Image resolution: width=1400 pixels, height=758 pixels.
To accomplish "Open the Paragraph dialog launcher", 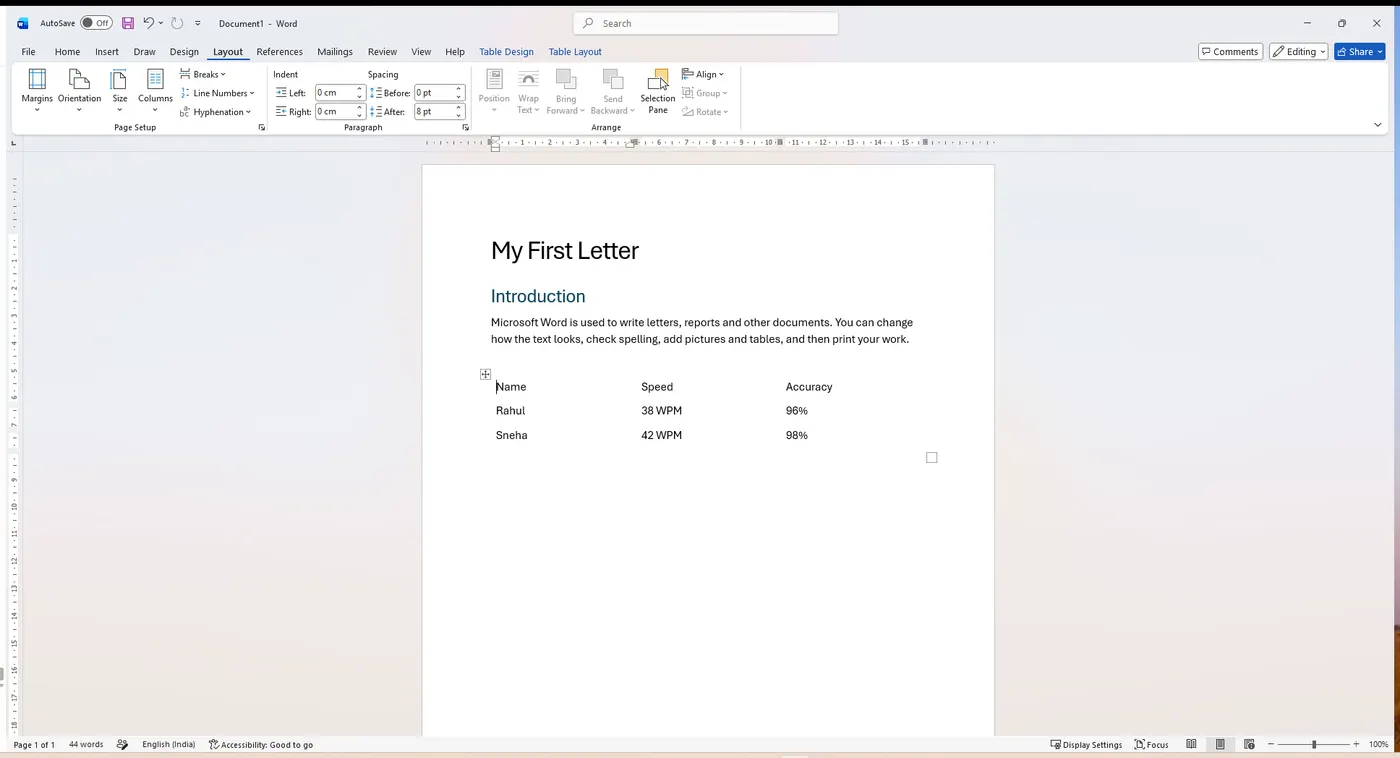I will [465, 128].
